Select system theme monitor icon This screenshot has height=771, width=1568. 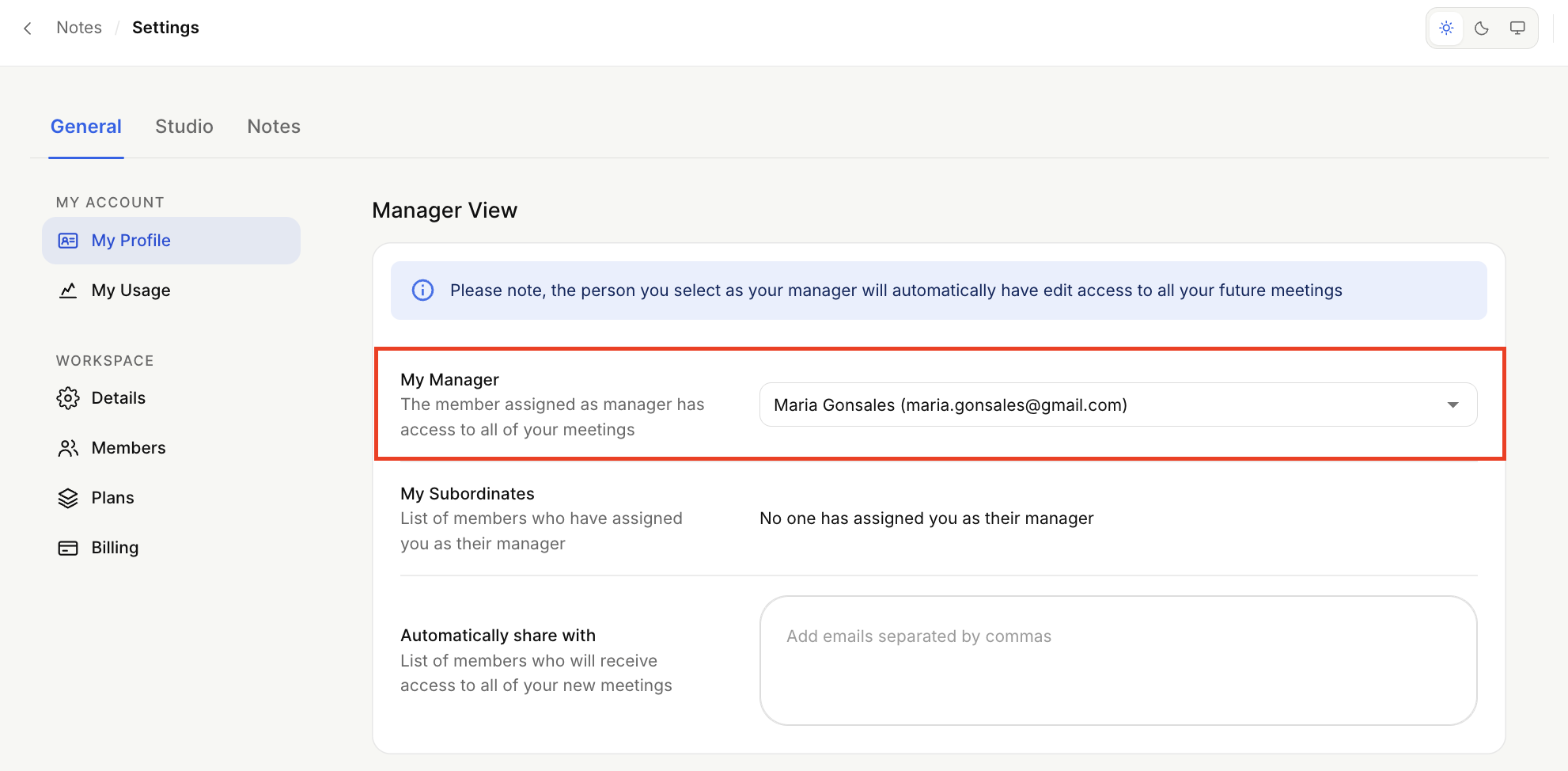pos(1517,28)
